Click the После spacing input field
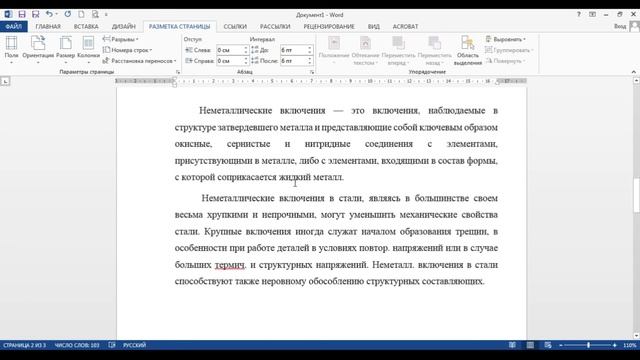The image size is (640, 360). coord(294,61)
